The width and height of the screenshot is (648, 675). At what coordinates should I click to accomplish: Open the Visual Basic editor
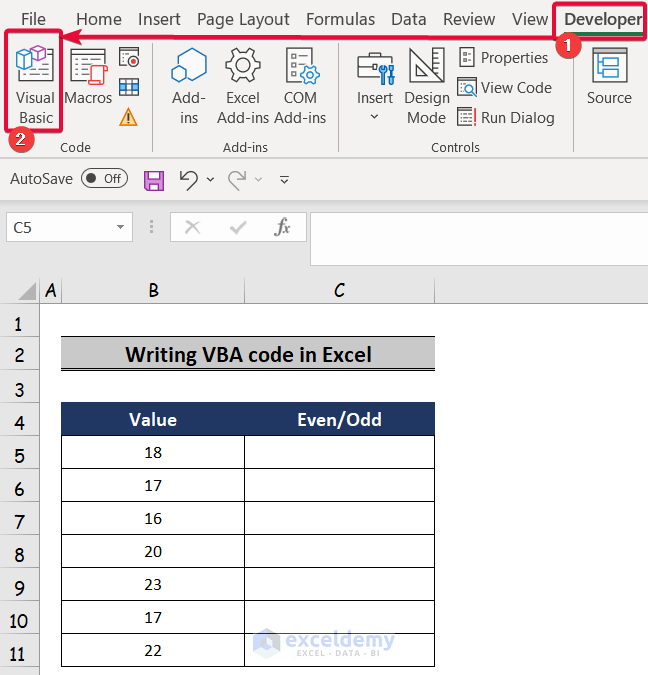pos(34,85)
